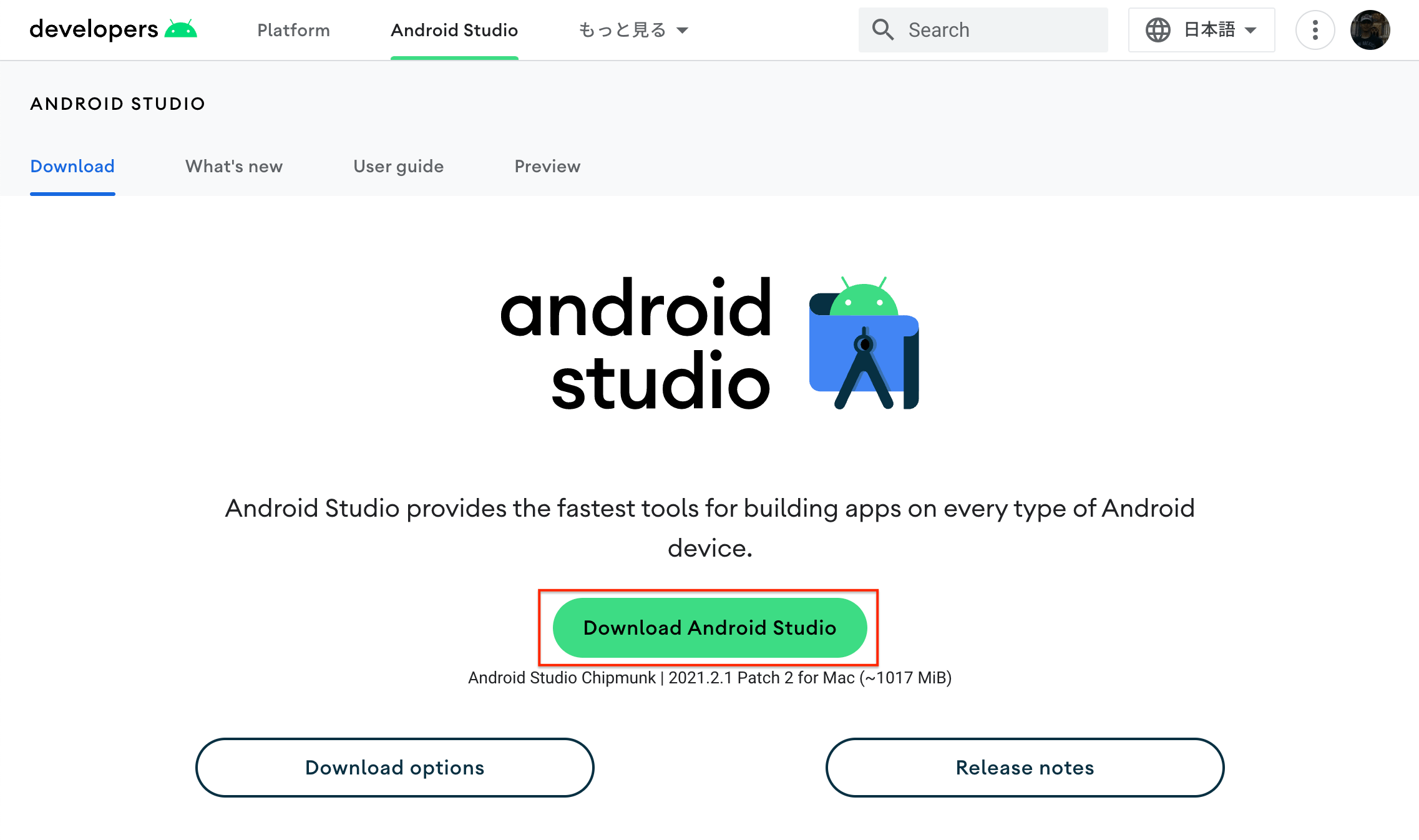Switch to the Download tab

click(x=72, y=166)
